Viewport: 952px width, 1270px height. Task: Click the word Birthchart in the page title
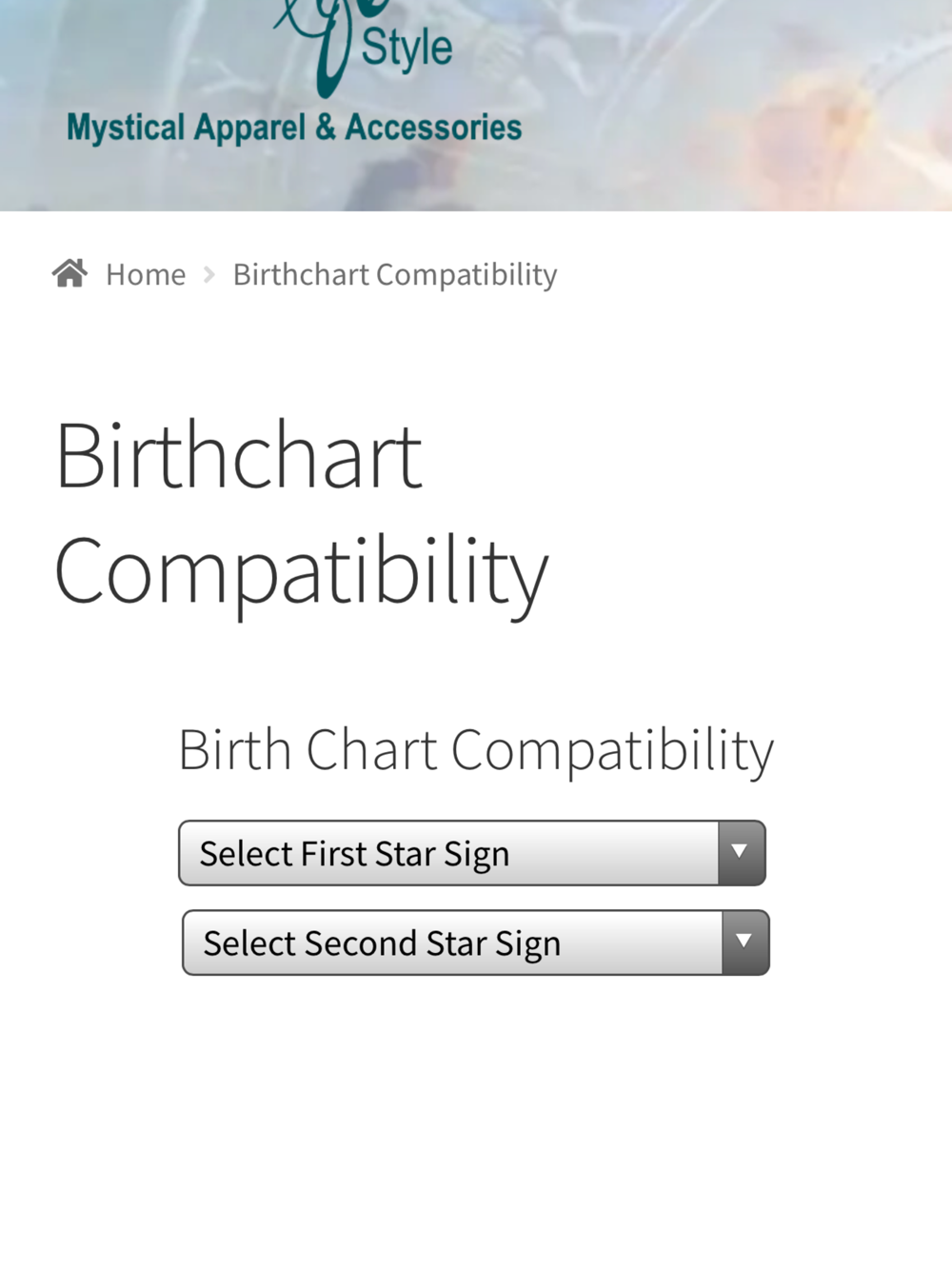[x=239, y=457]
